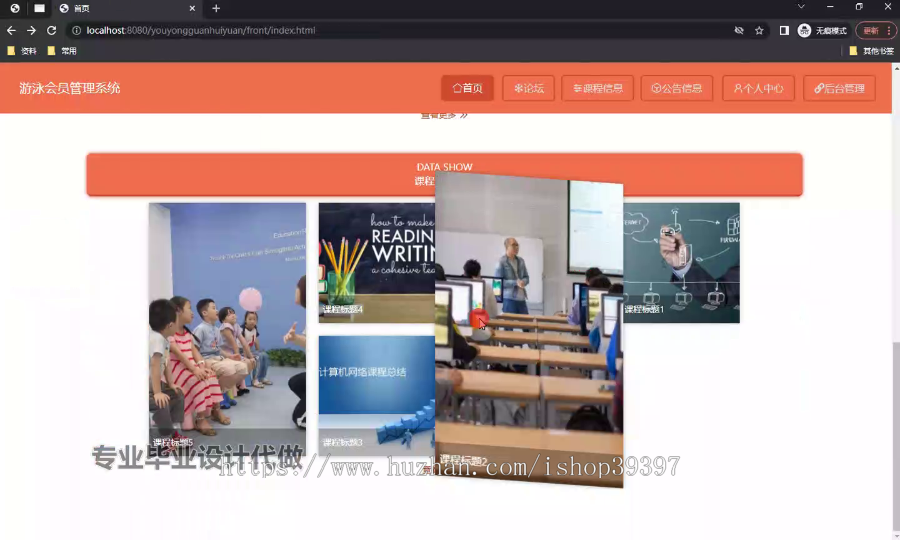900x540 pixels.
Task: Click the crossed-eye tracking protection icon
Action: click(x=739, y=30)
